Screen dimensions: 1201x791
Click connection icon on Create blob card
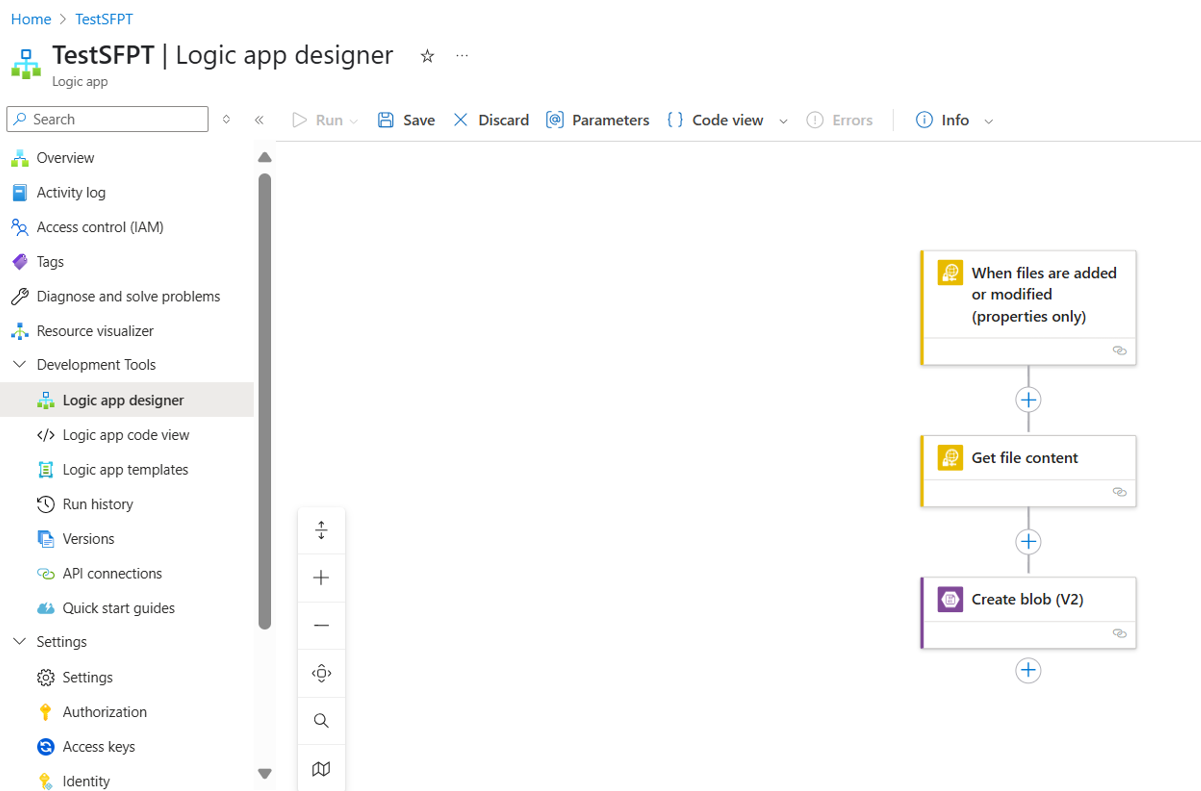click(1119, 634)
